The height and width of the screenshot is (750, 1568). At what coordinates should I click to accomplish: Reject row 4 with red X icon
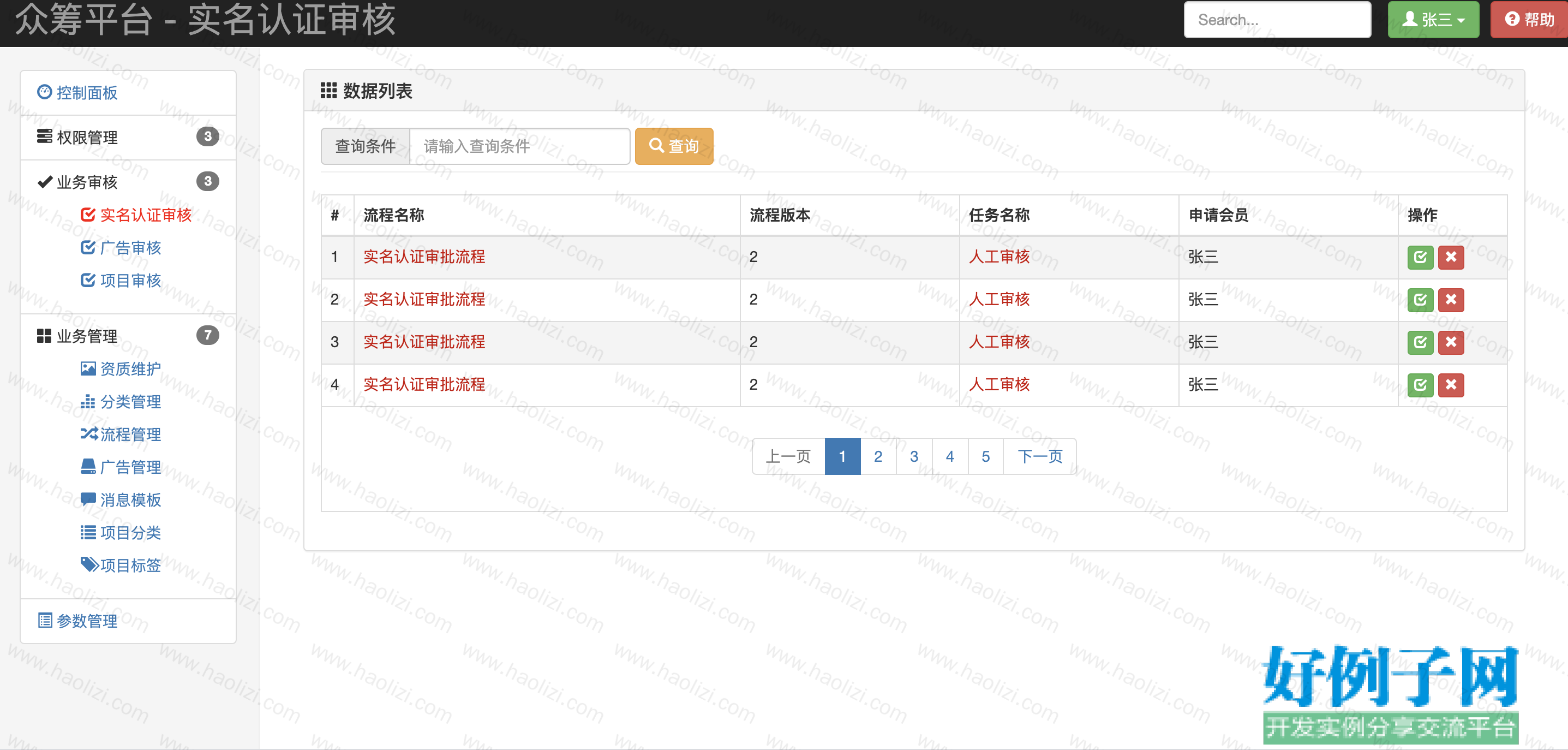1451,385
